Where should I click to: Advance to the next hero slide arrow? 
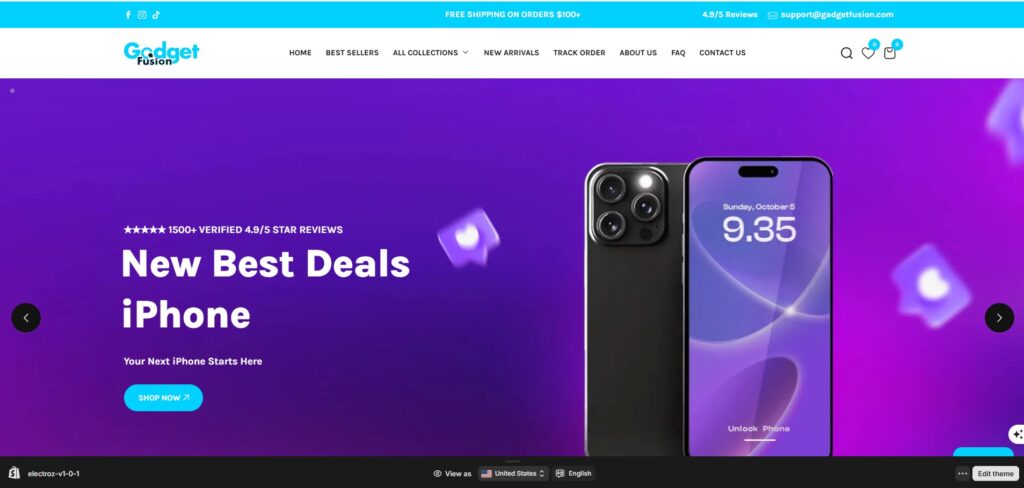pyautogui.click(x=999, y=317)
